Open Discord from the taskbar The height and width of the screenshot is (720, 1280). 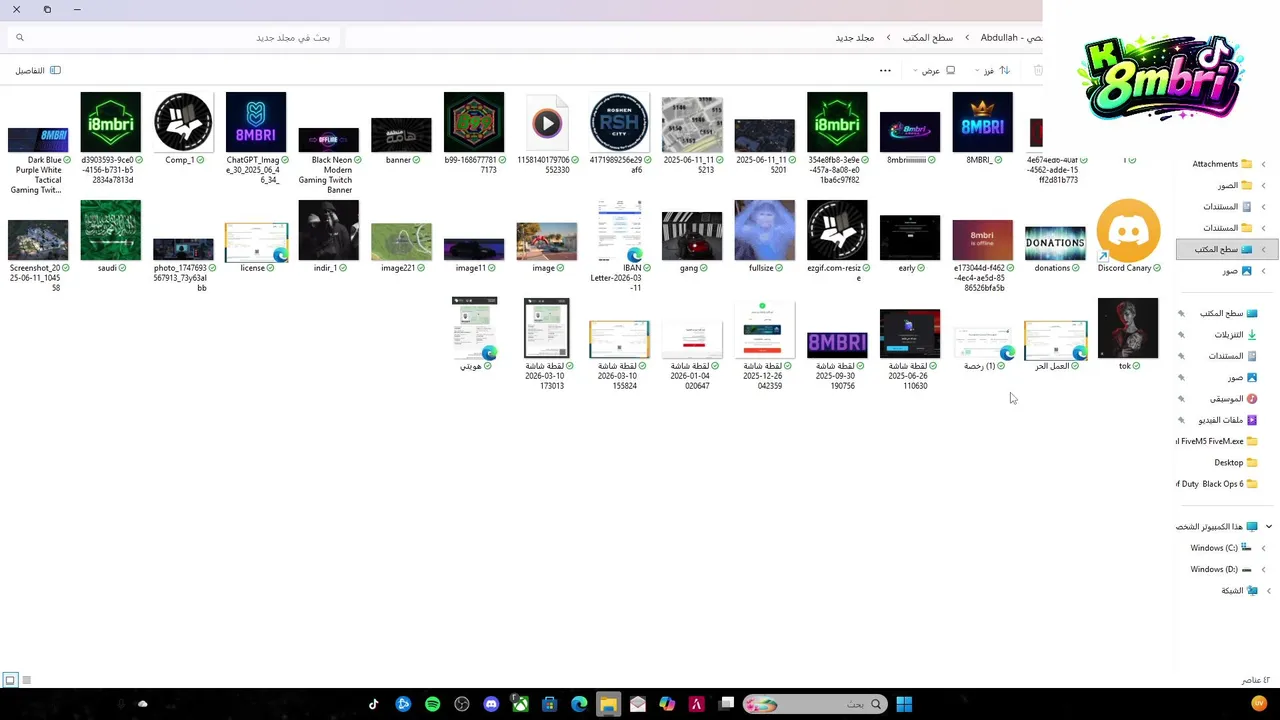[x=491, y=704]
